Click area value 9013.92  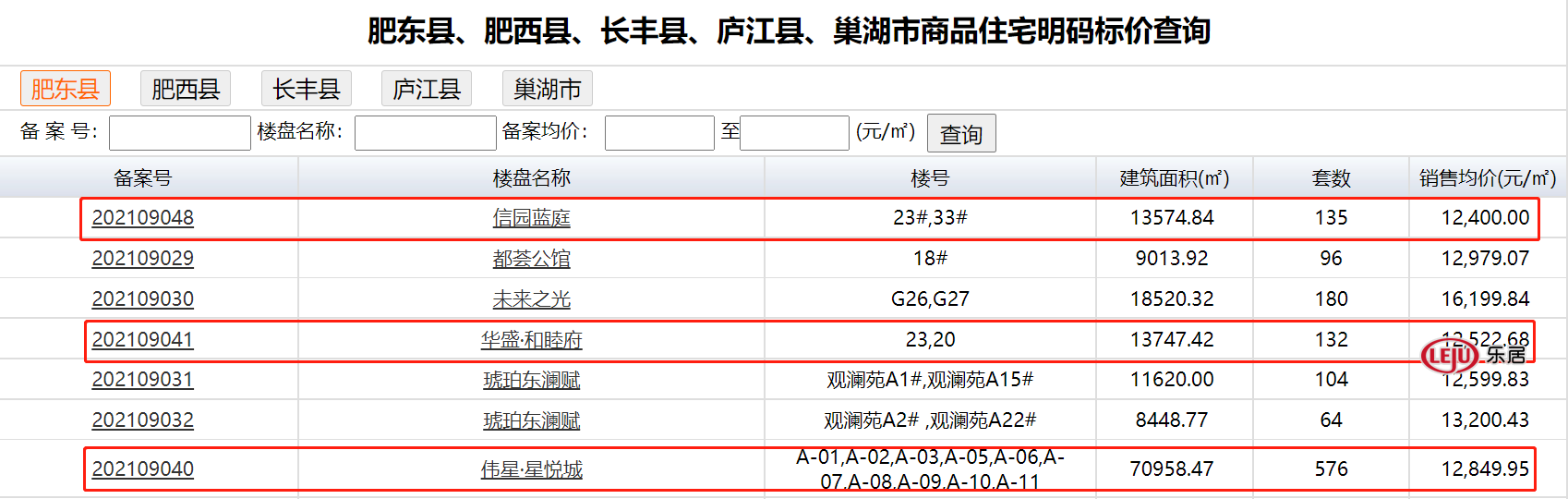click(1172, 259)
